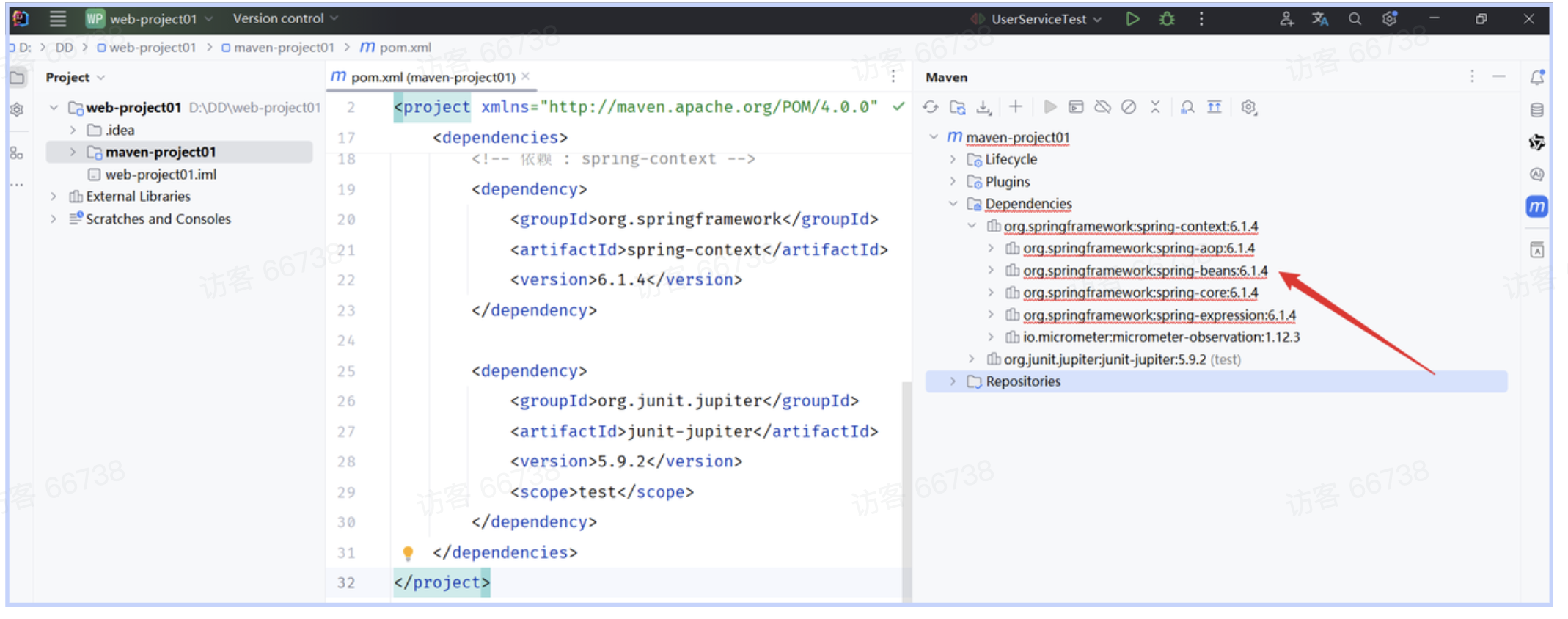
Task: Click Generate Sources and Update Folders icon
Action: coord(957,107)
